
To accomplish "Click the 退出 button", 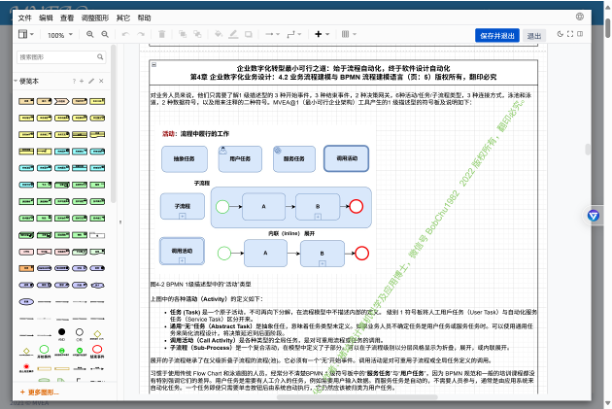I will coord(534,36).
